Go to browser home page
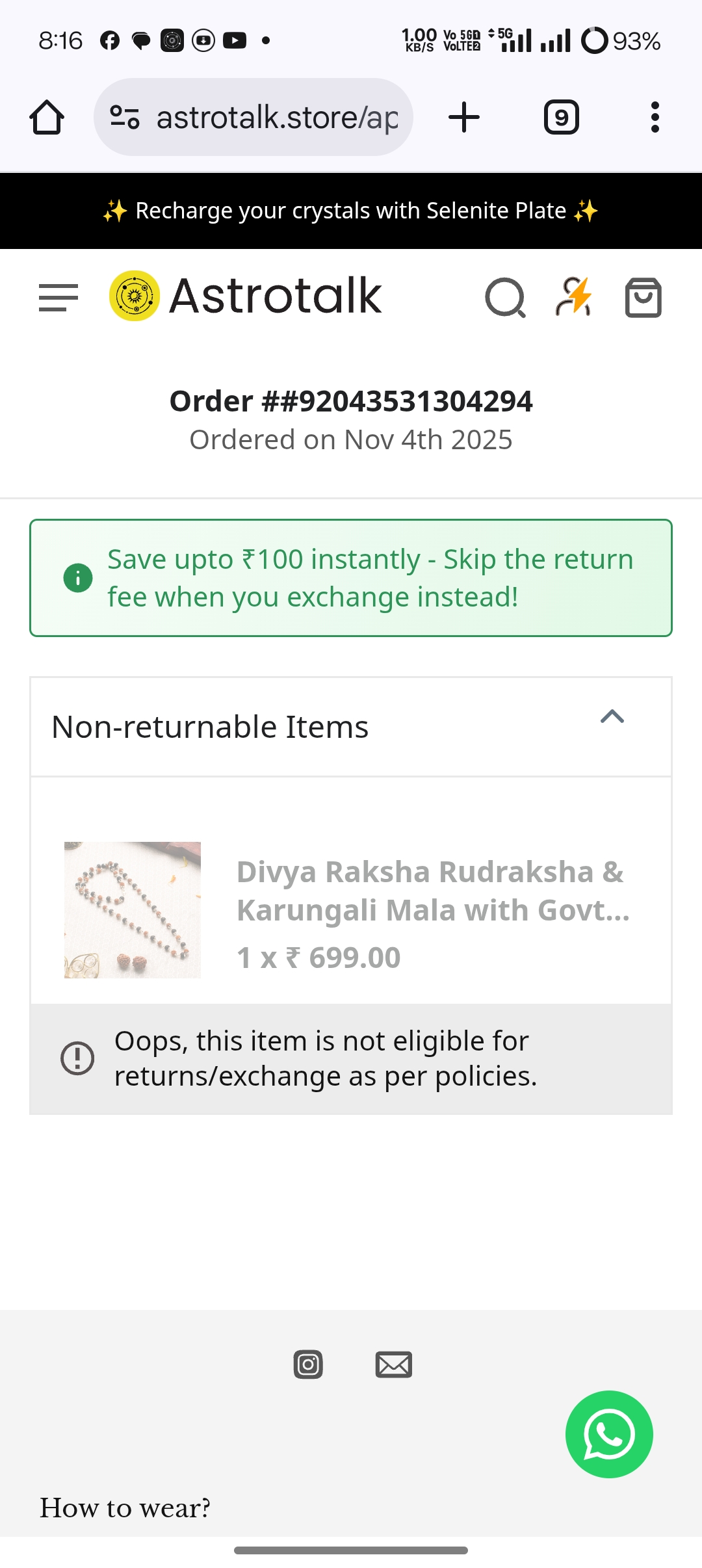 47,118
